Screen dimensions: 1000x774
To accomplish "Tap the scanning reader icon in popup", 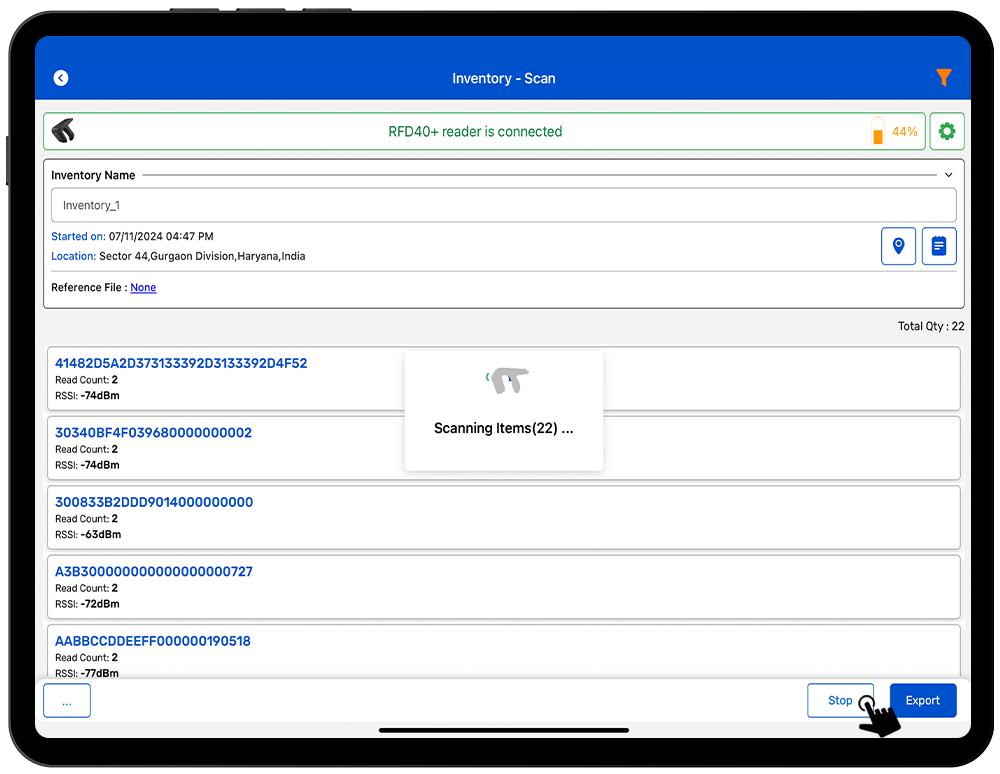I will coord(510,380).
